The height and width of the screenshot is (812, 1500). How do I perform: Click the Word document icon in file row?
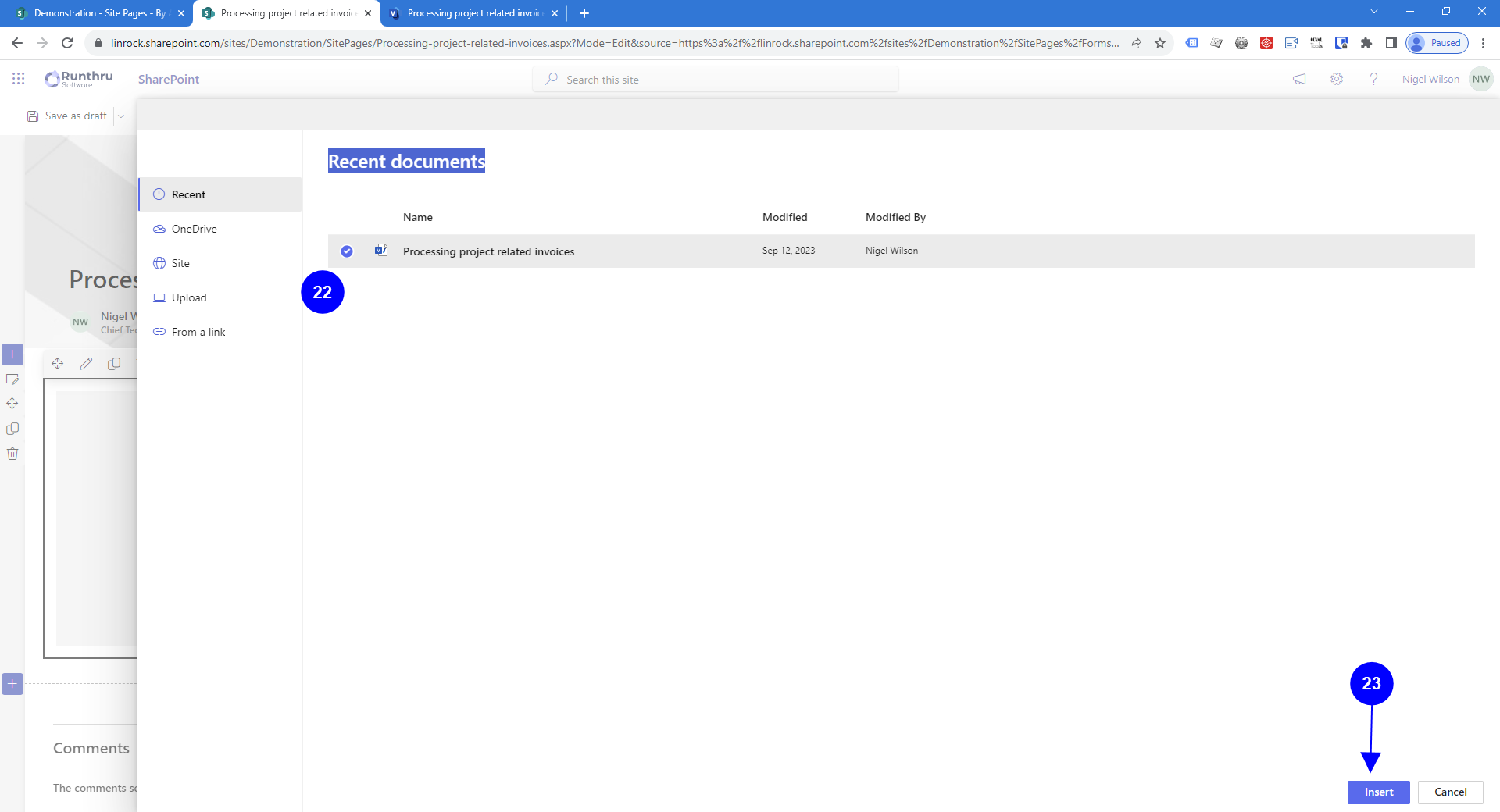[x=381, y=251]
